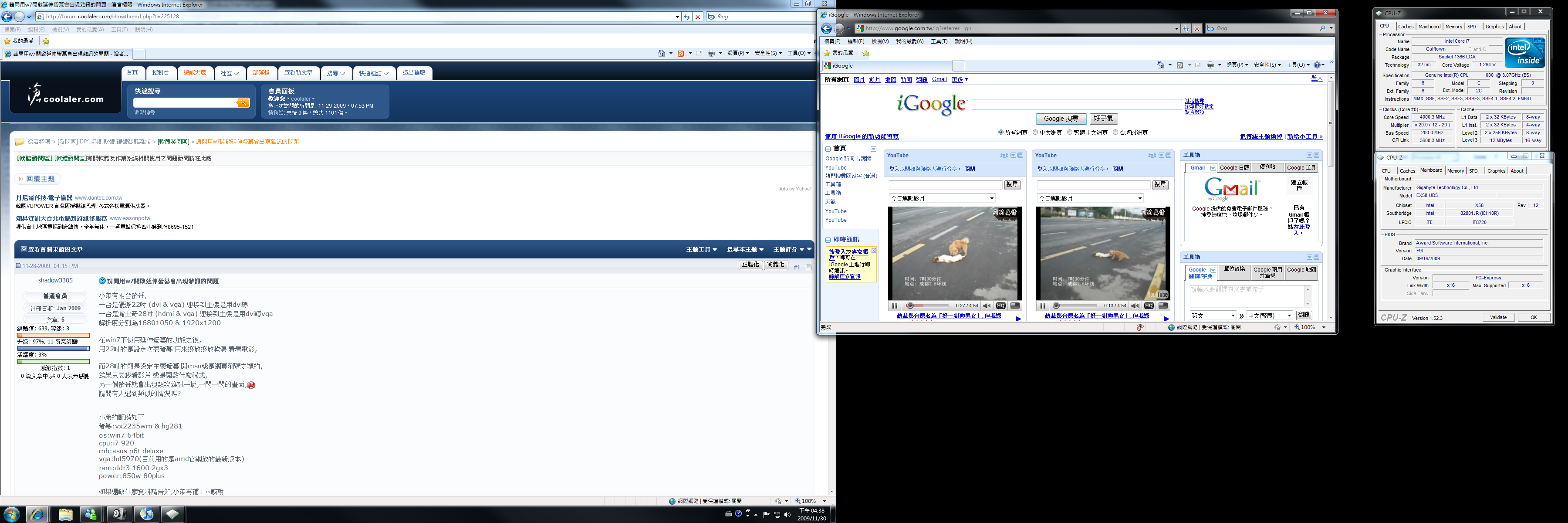Click the Refresh icon in forum IE address bar
The image size is (1568, 523).
click(686, 17)
